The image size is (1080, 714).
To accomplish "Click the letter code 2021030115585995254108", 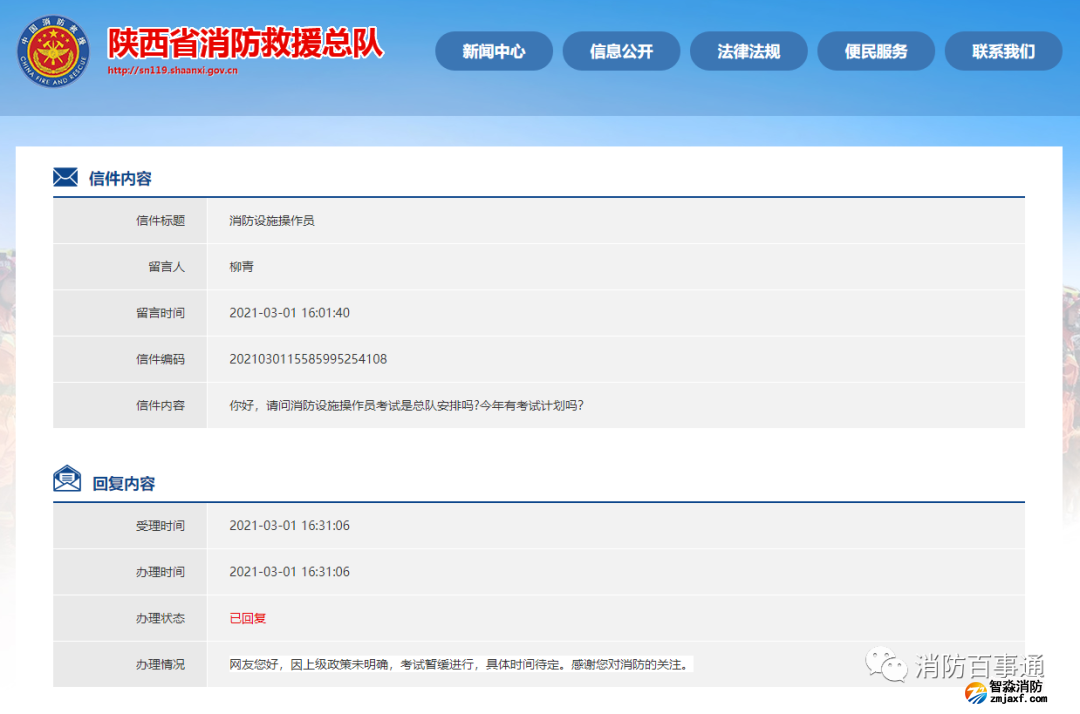I will 308,359.
